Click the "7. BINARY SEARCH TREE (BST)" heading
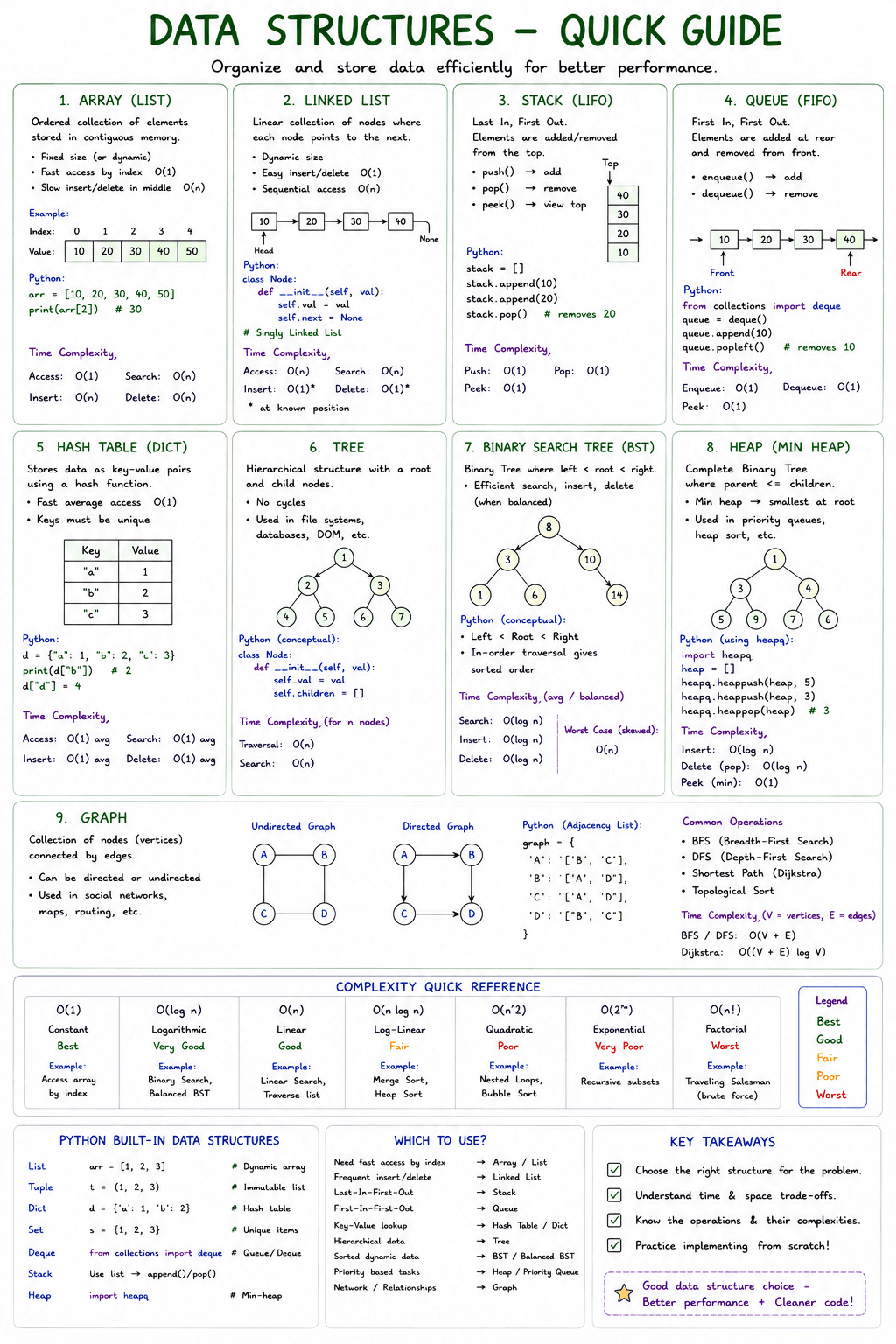This screenshot has height=1344, width=896. pos(559,447)
